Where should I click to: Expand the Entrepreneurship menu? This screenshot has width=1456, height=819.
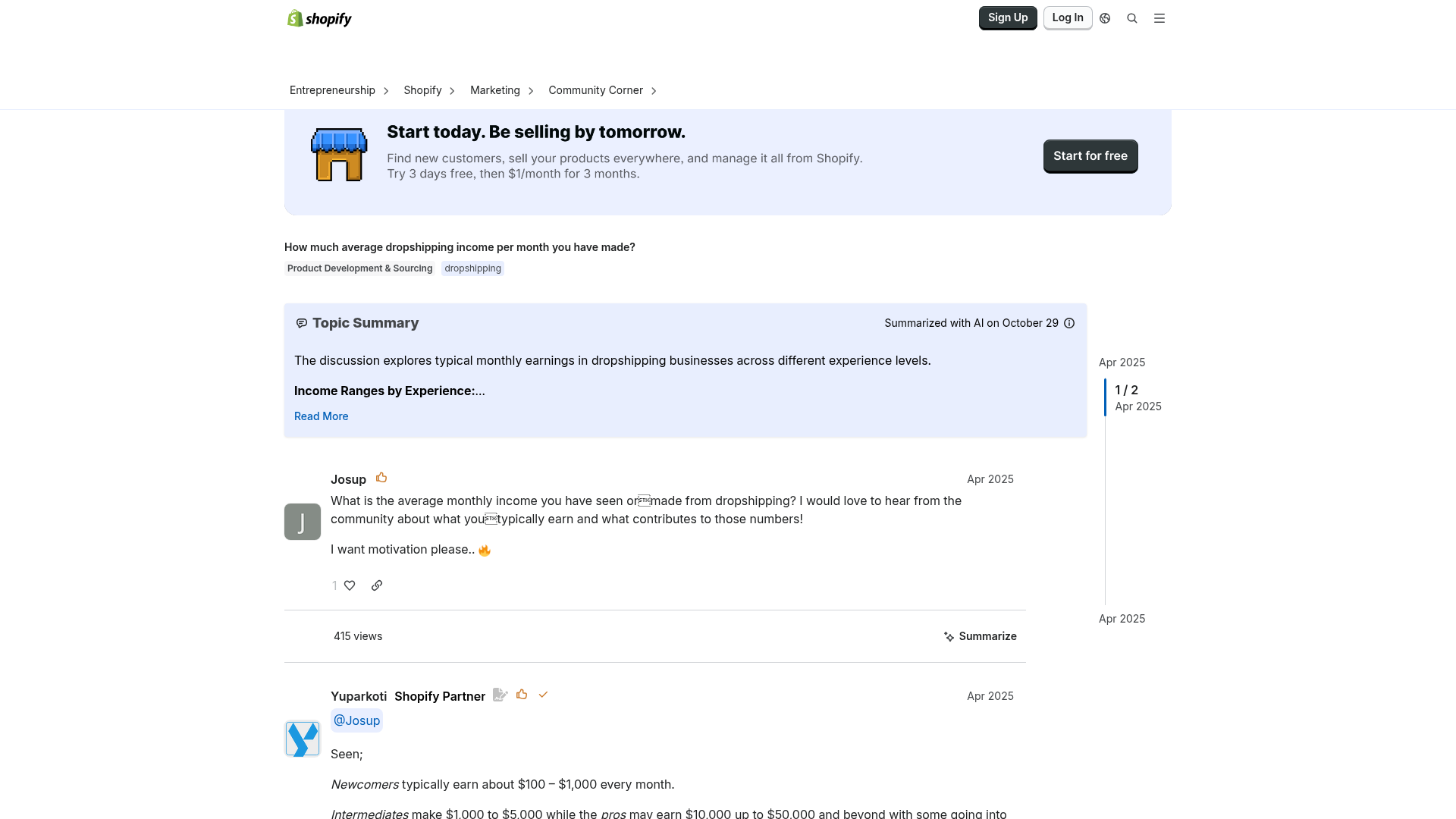click(339, 90)
